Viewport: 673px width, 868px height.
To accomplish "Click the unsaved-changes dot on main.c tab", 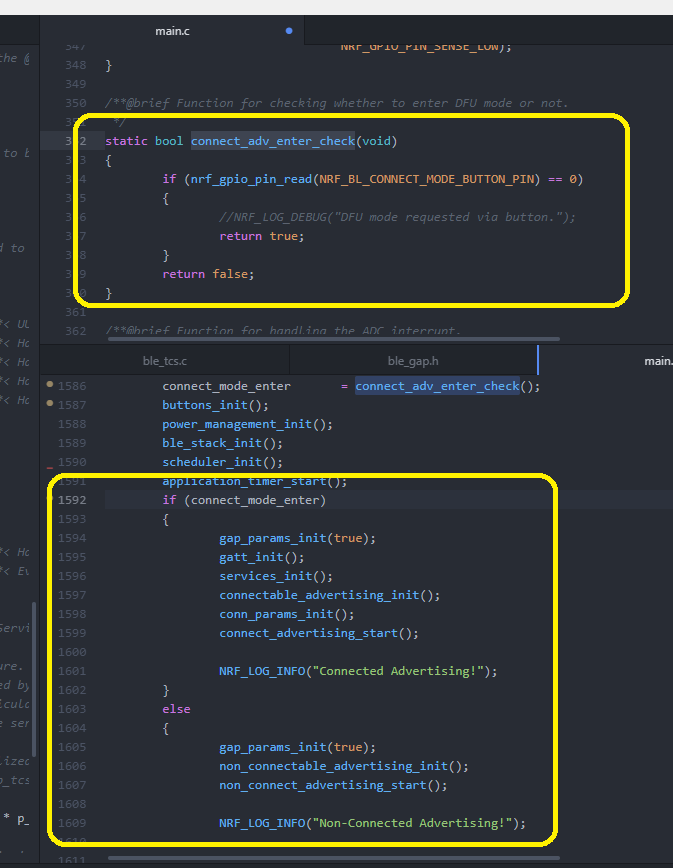I will coord(289,31).
